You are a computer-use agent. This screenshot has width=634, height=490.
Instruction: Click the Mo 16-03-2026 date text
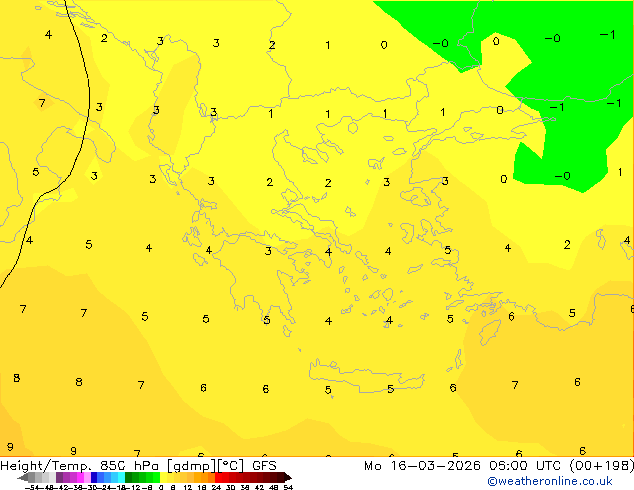coord(422,466)
